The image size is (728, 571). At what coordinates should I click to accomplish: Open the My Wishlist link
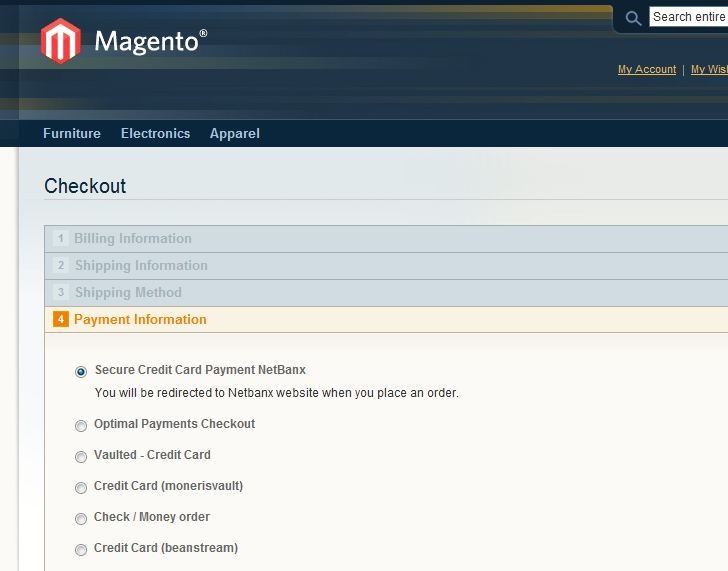pyautogui.click(x=709, y=69)
